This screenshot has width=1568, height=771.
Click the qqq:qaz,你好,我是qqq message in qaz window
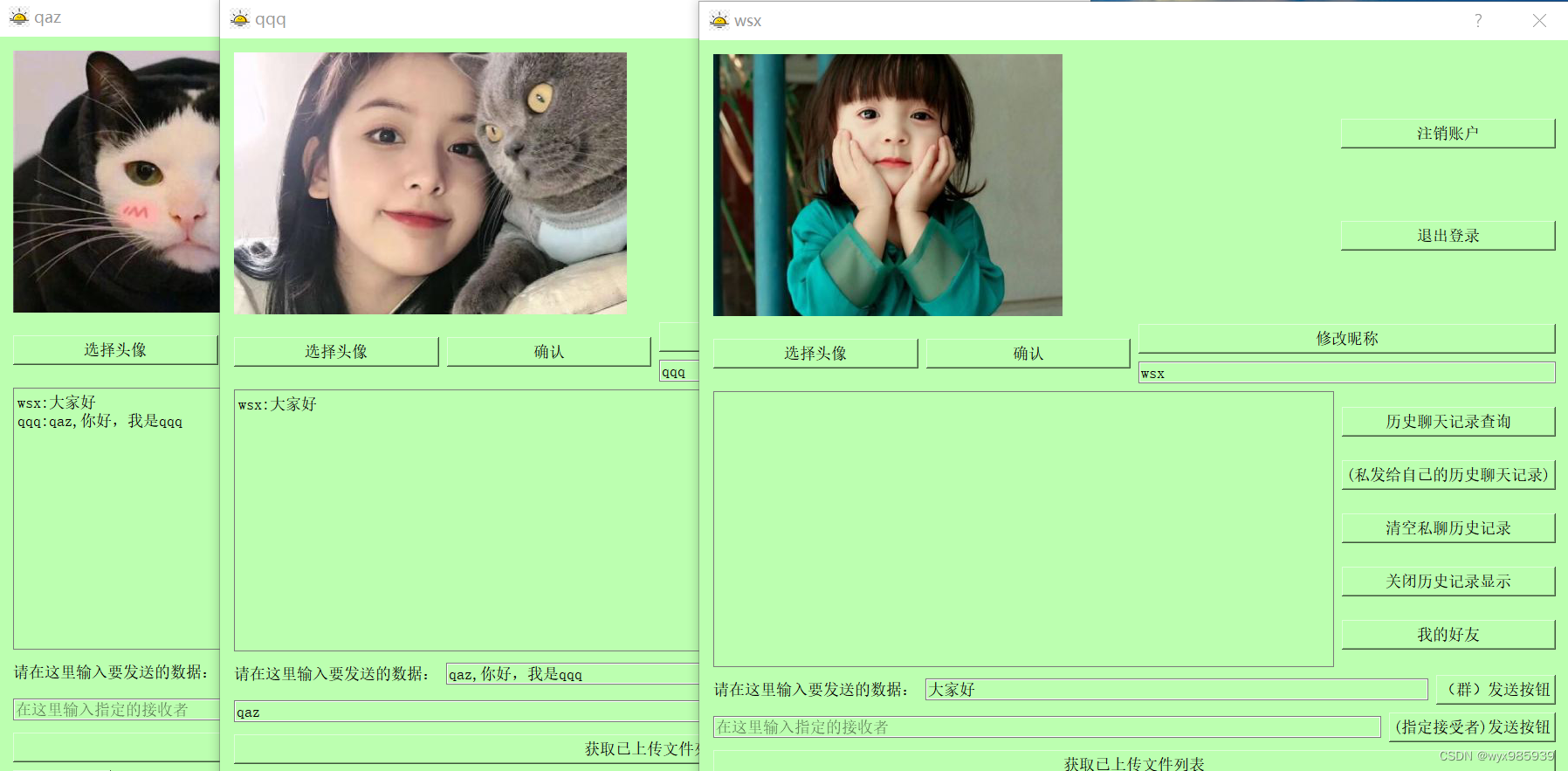tap(100, 421)
